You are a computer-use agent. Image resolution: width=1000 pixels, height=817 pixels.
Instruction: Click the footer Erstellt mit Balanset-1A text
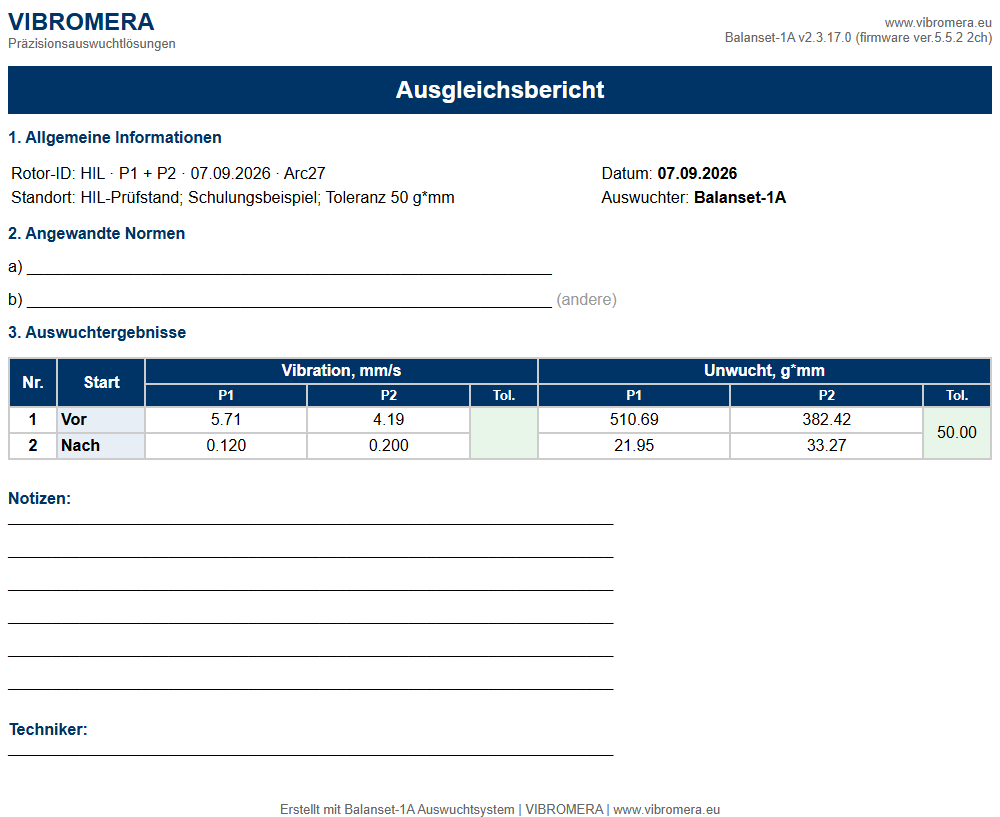tap(397, 809)
